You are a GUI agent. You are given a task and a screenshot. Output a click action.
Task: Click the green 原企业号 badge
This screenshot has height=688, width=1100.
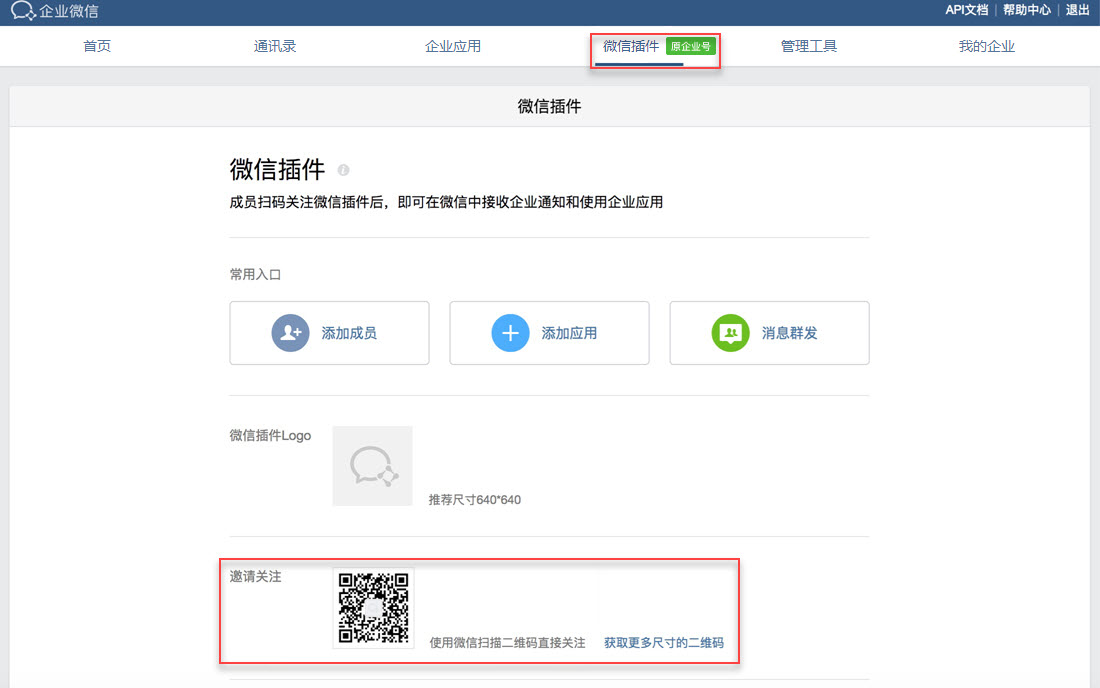690,46
